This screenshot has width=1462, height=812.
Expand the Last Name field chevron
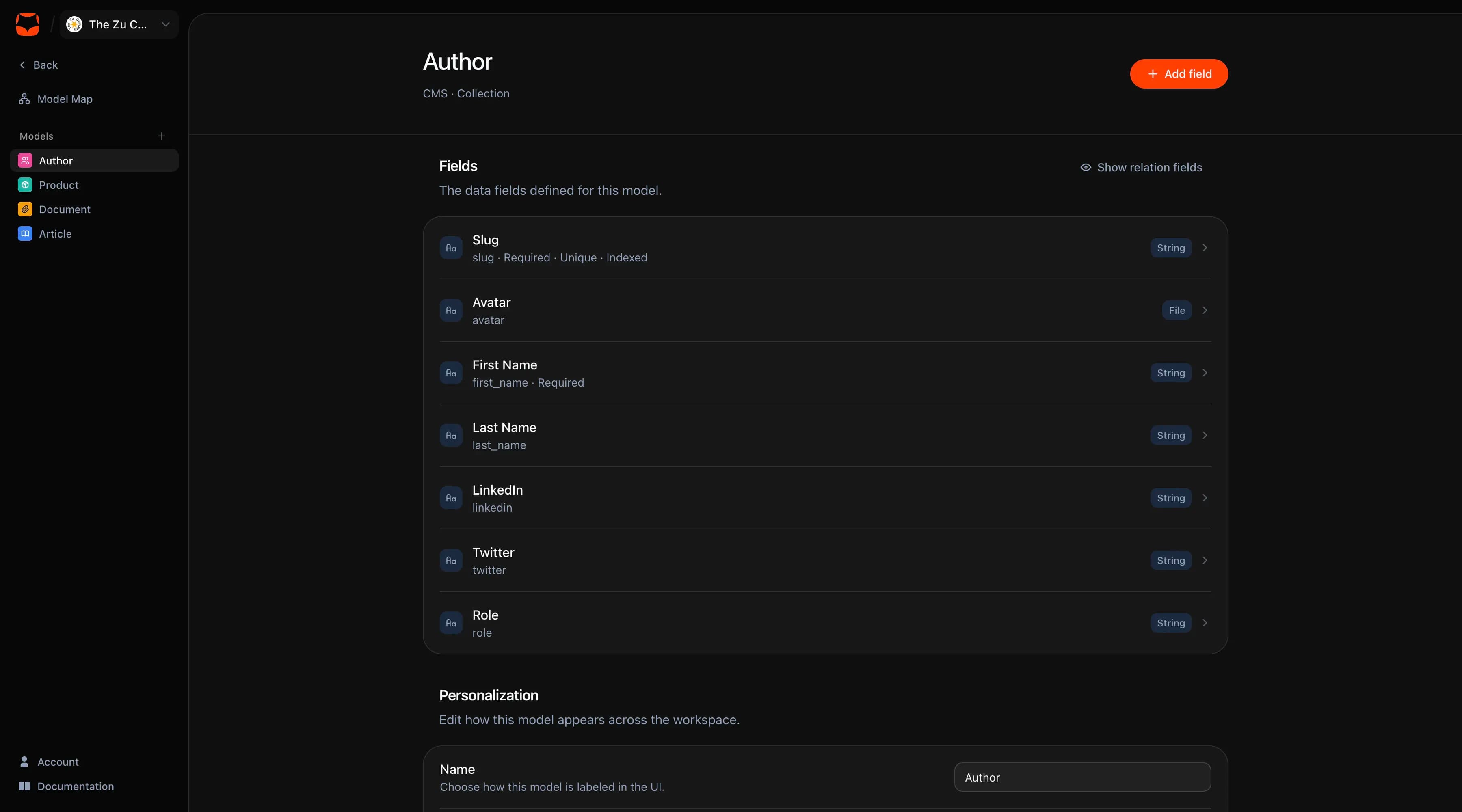1205,435
